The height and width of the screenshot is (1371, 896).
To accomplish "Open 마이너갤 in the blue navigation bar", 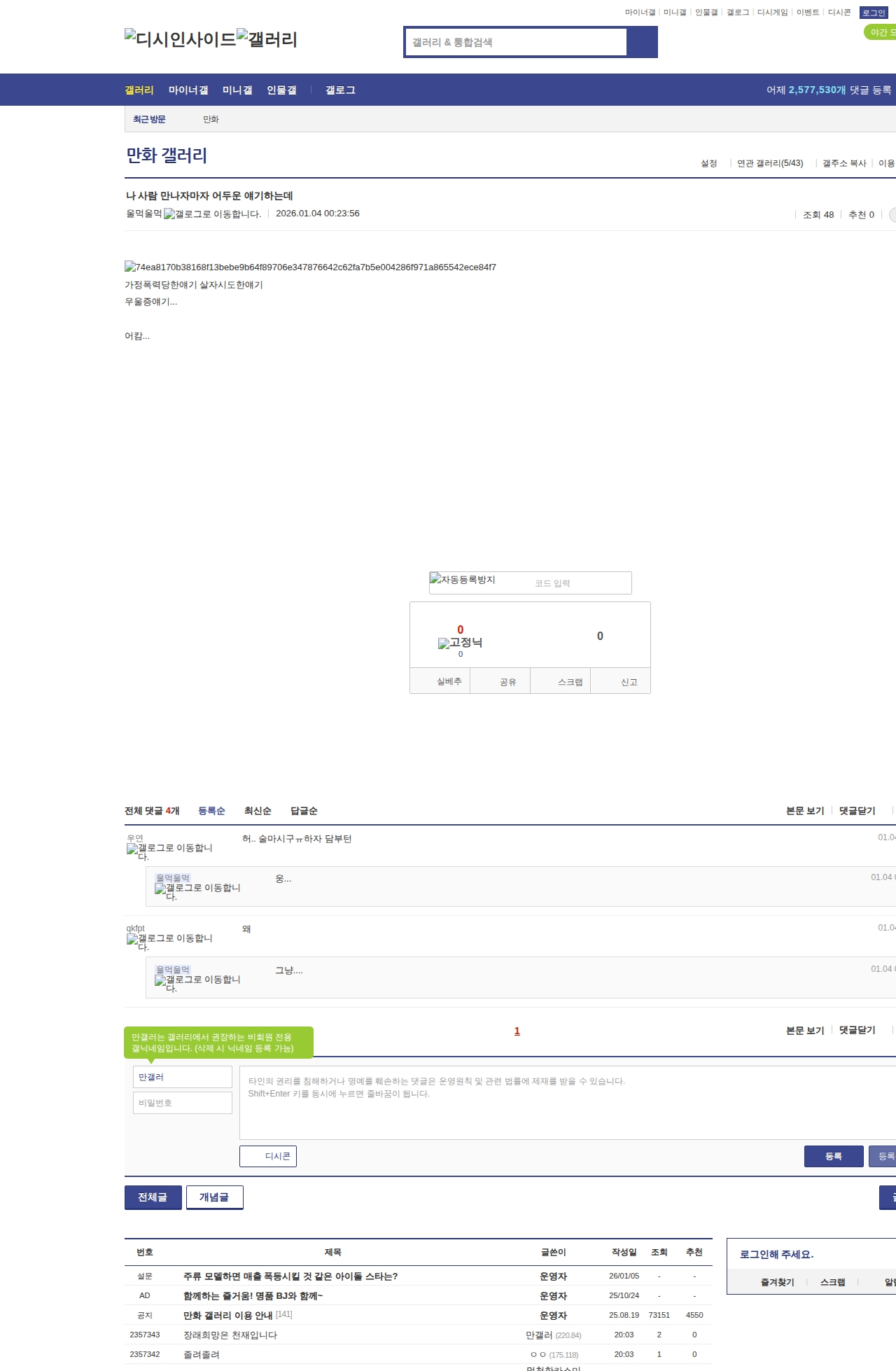I will click(188, 90).
